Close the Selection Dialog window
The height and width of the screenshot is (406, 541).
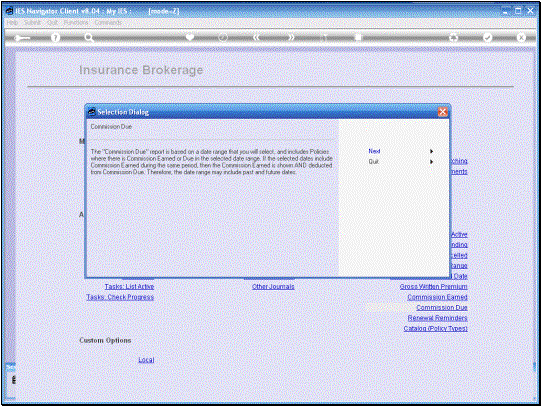443,112
